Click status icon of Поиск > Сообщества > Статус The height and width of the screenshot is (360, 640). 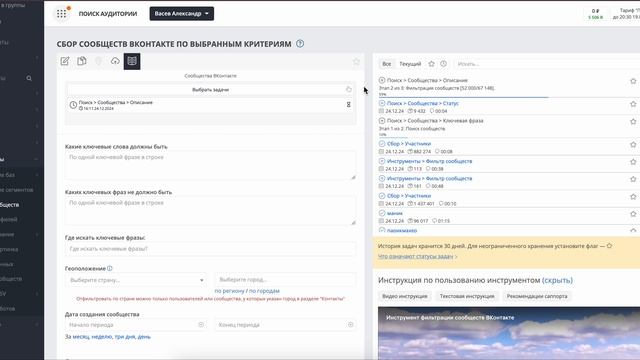(x=382, y=103)
